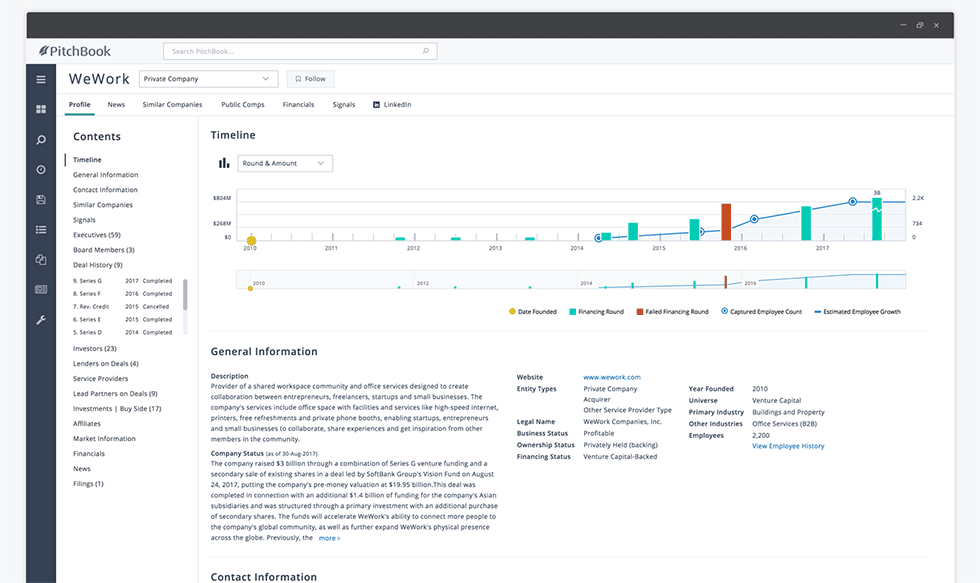This screenshot has width=980, height=583.
Task: Expand description with the more link
Action: pyautogui.click(x=329, y=538)
